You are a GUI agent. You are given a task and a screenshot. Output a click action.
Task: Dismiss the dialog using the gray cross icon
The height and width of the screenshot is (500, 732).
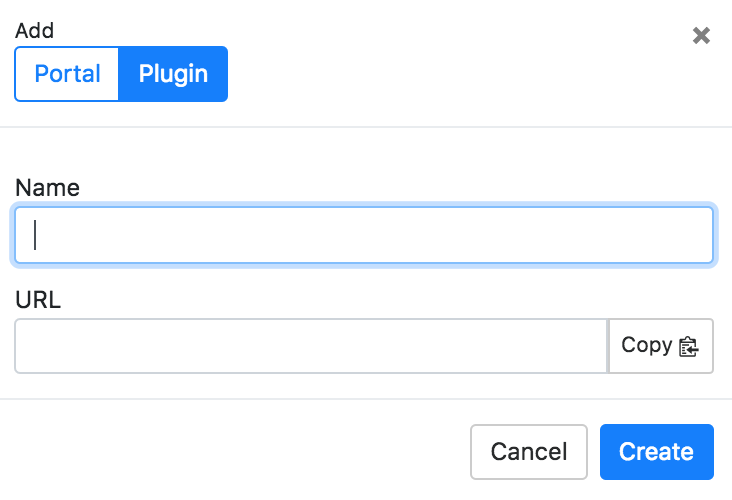[x=702, y=36]
